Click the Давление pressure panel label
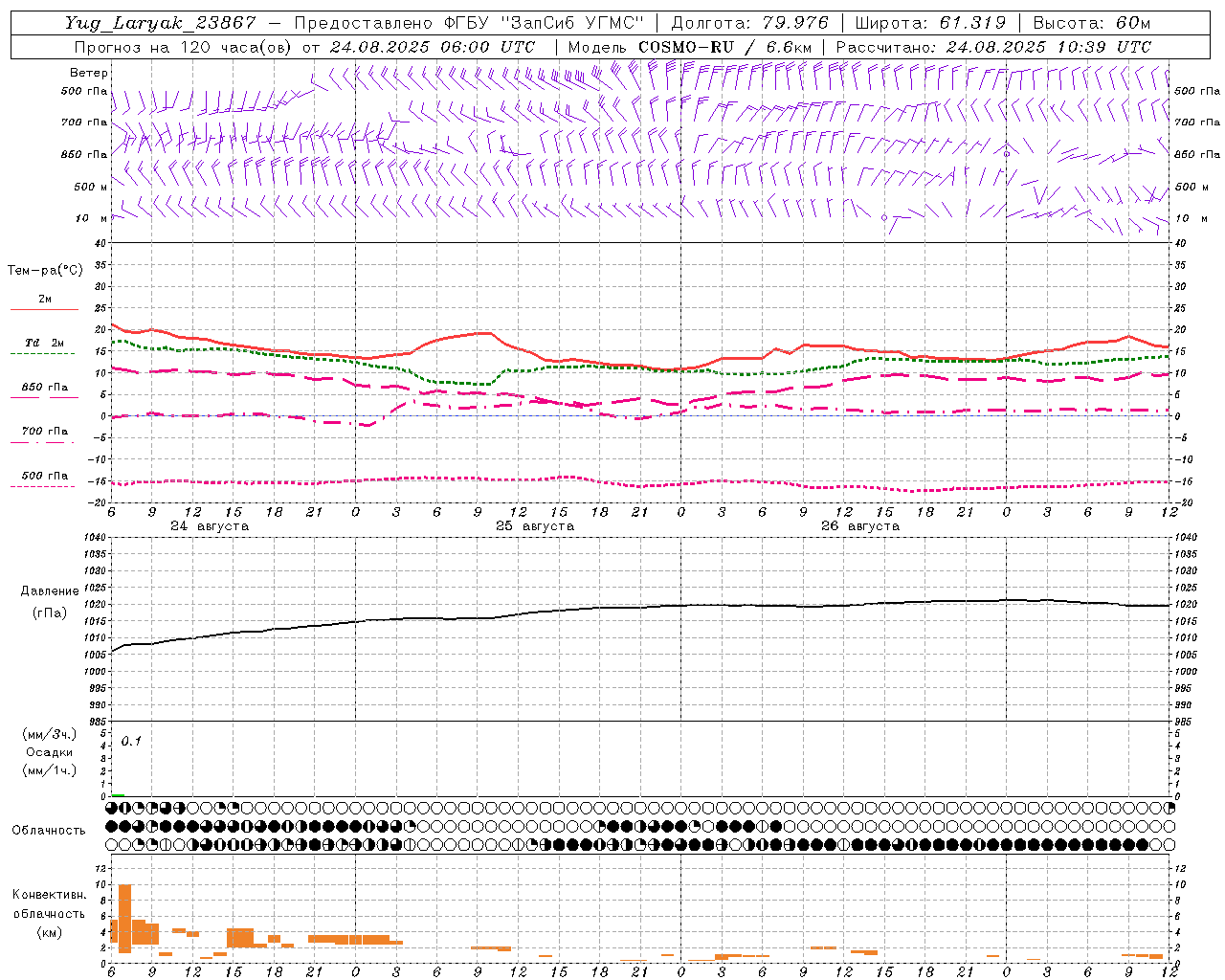1225x980 pixels. click(x=50, y=591)
